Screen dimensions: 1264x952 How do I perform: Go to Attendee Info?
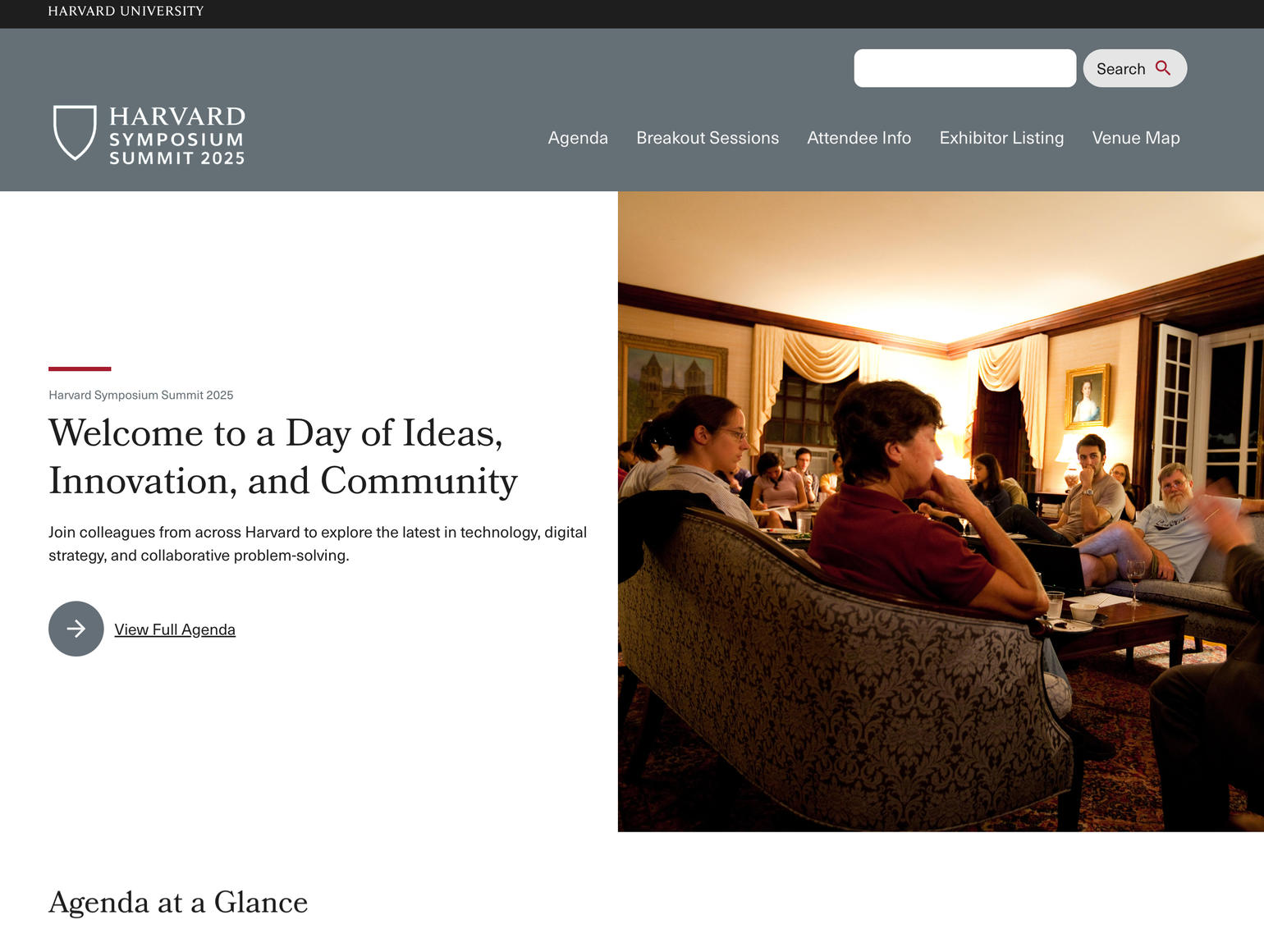(859, 138)
